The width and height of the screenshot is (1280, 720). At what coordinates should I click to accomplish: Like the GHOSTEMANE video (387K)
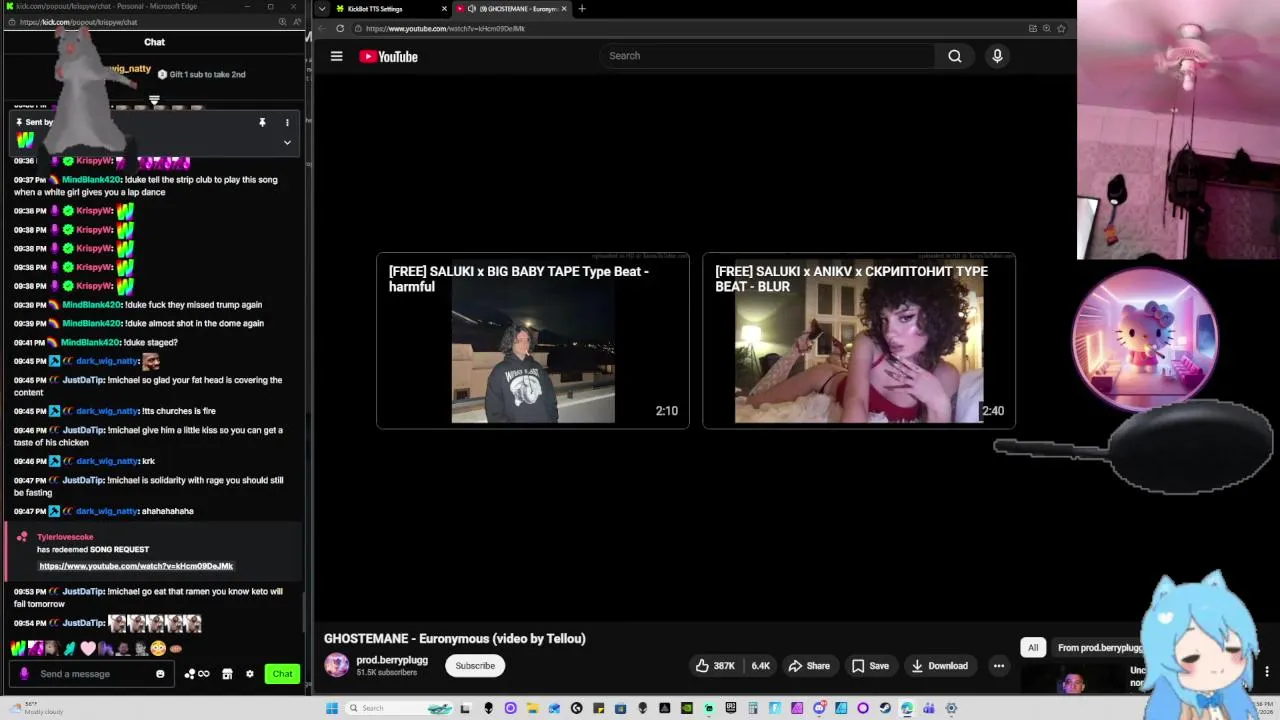(715, 666)
